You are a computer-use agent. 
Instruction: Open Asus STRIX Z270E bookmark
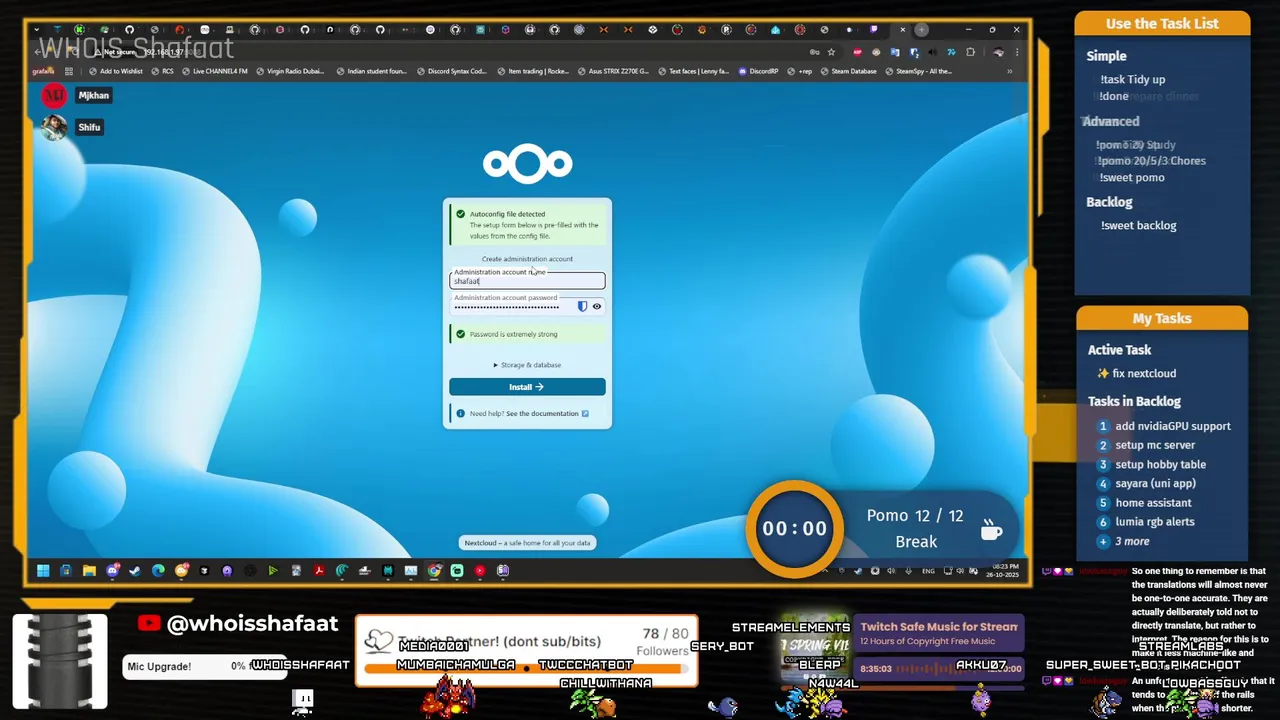[x=613, y=71]
